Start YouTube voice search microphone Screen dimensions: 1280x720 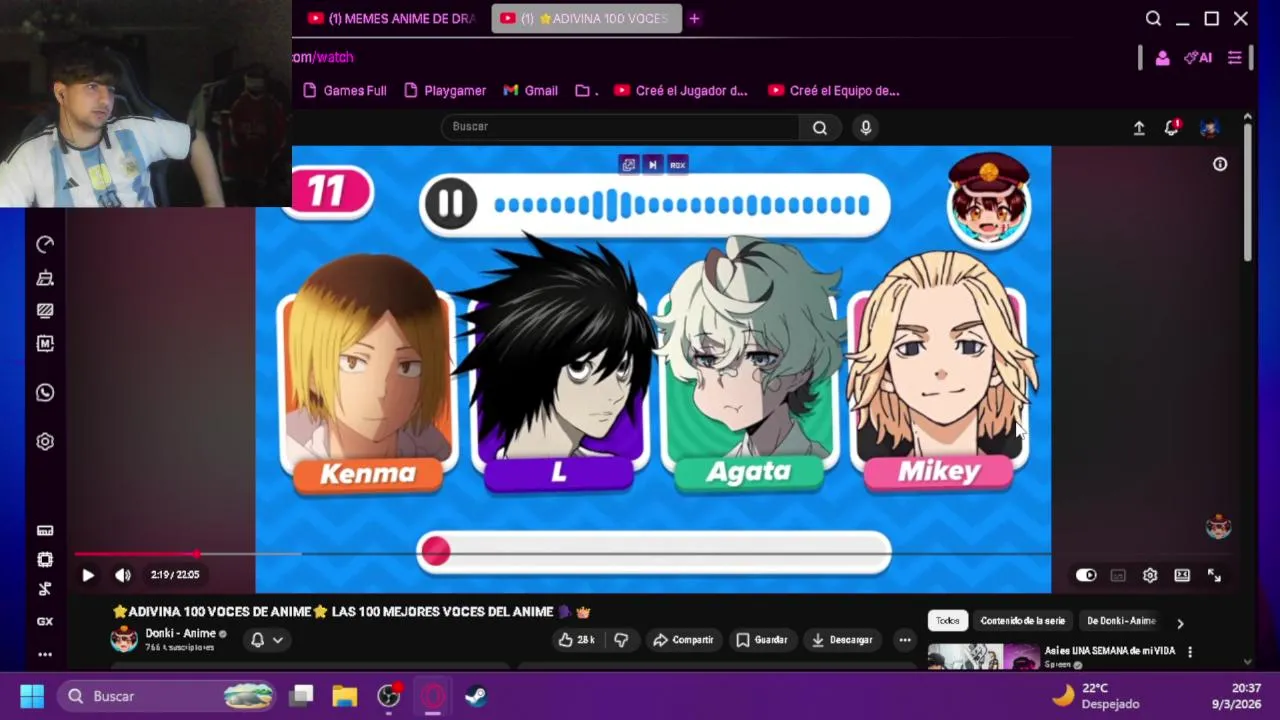tap(866, 127)
